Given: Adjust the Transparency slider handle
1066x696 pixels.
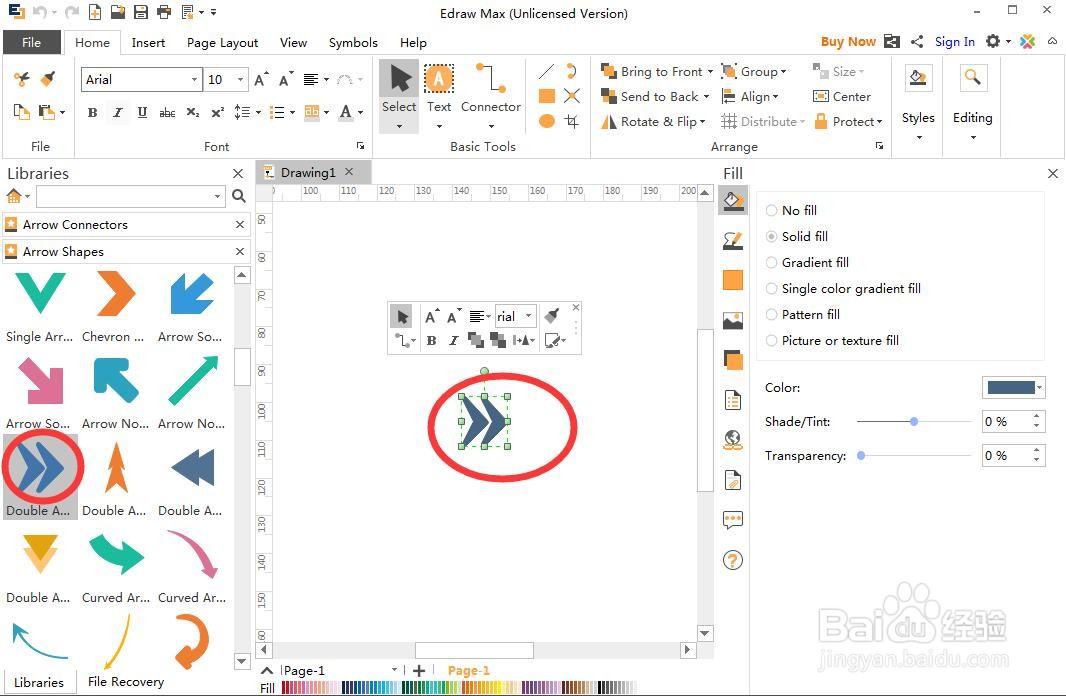Looking at the screenshot, I should coord(861,455).
